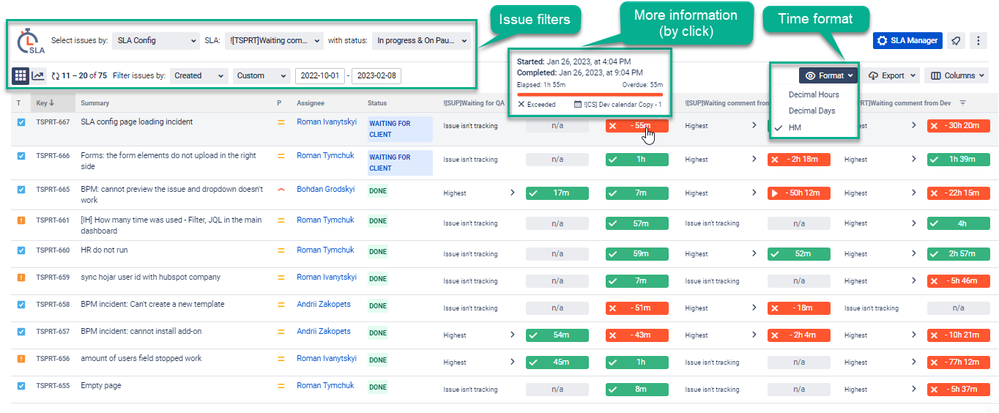Click the Summary column header

pyautogui.click(x=95, y=103)
